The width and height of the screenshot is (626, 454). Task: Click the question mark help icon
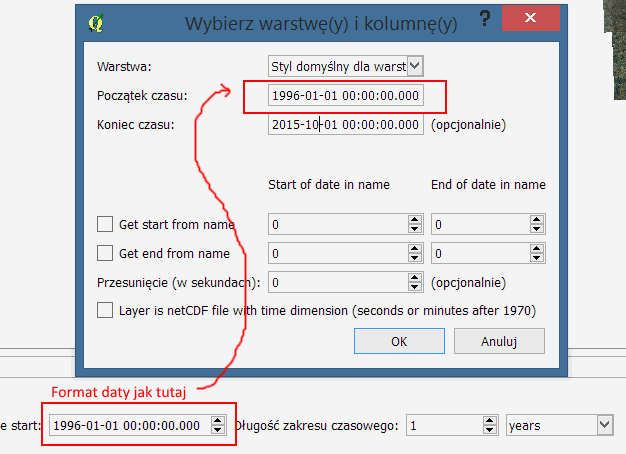click(x=485, y=18)
